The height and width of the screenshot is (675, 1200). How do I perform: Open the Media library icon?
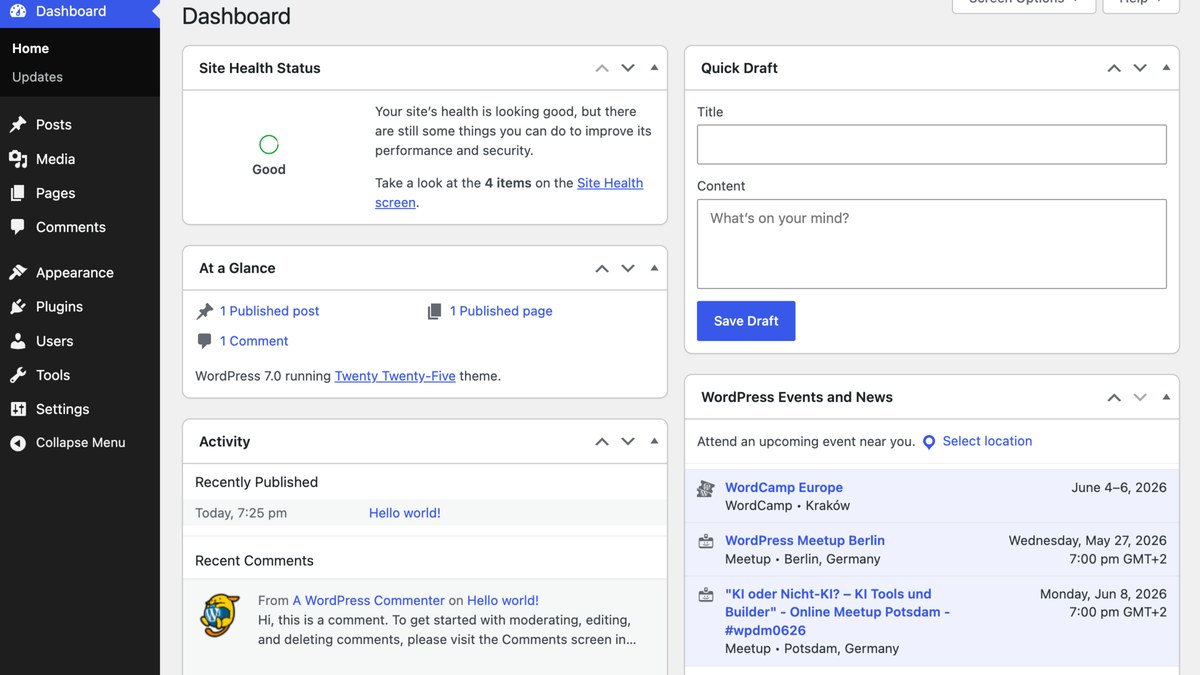coord(18,159)
